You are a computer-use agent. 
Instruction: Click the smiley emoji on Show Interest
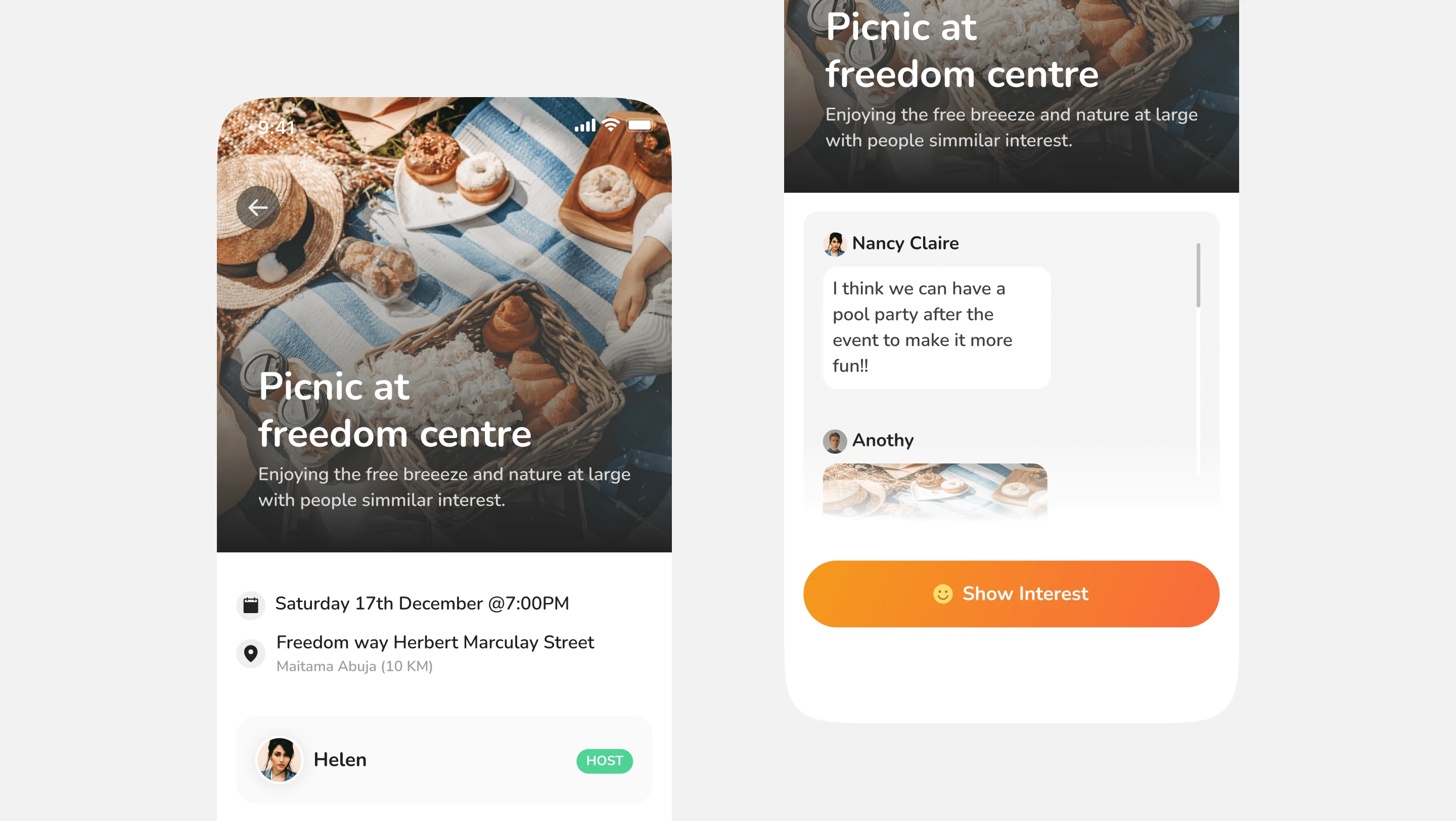pos(942,594)
